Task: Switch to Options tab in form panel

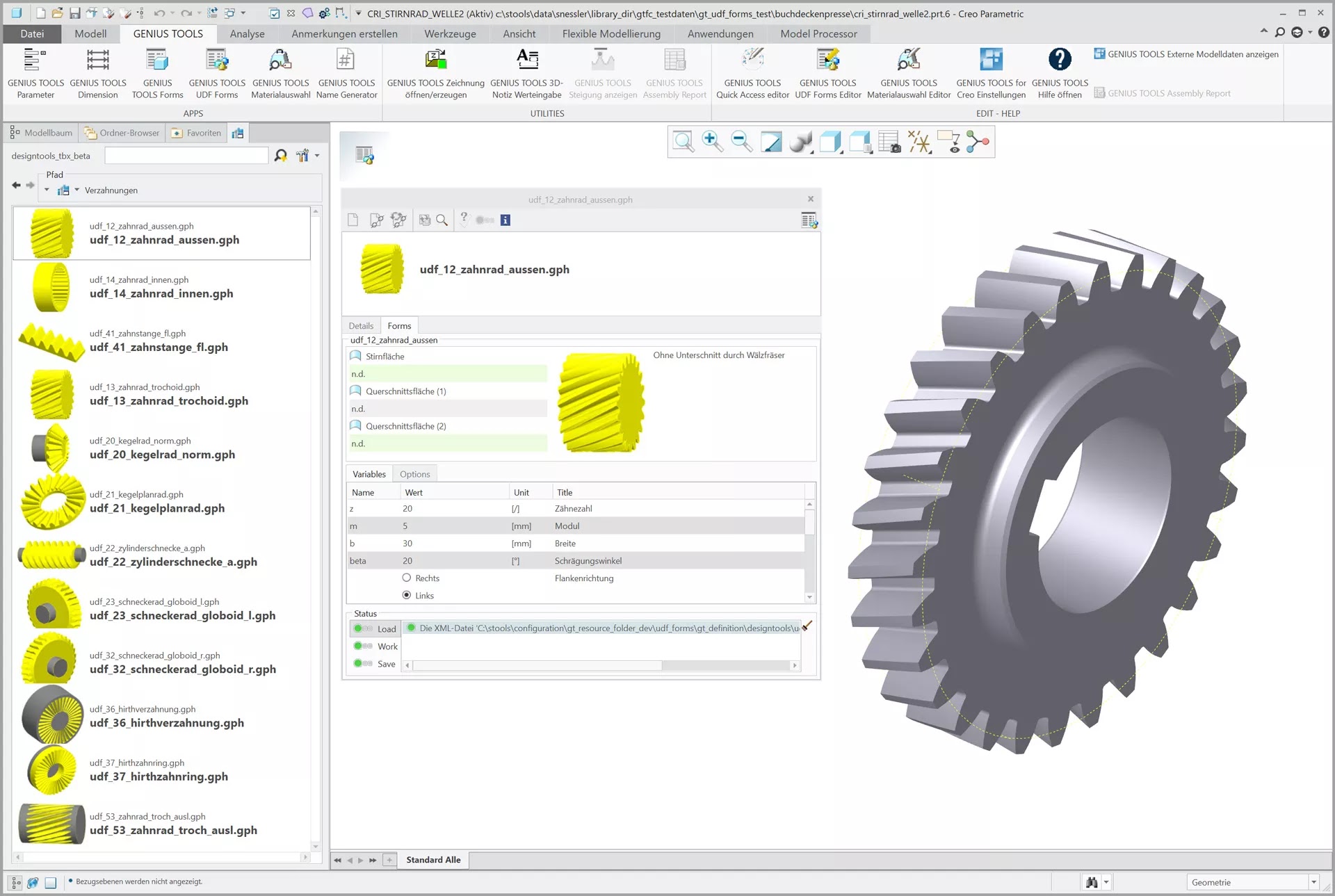Action: pos(414,474)
